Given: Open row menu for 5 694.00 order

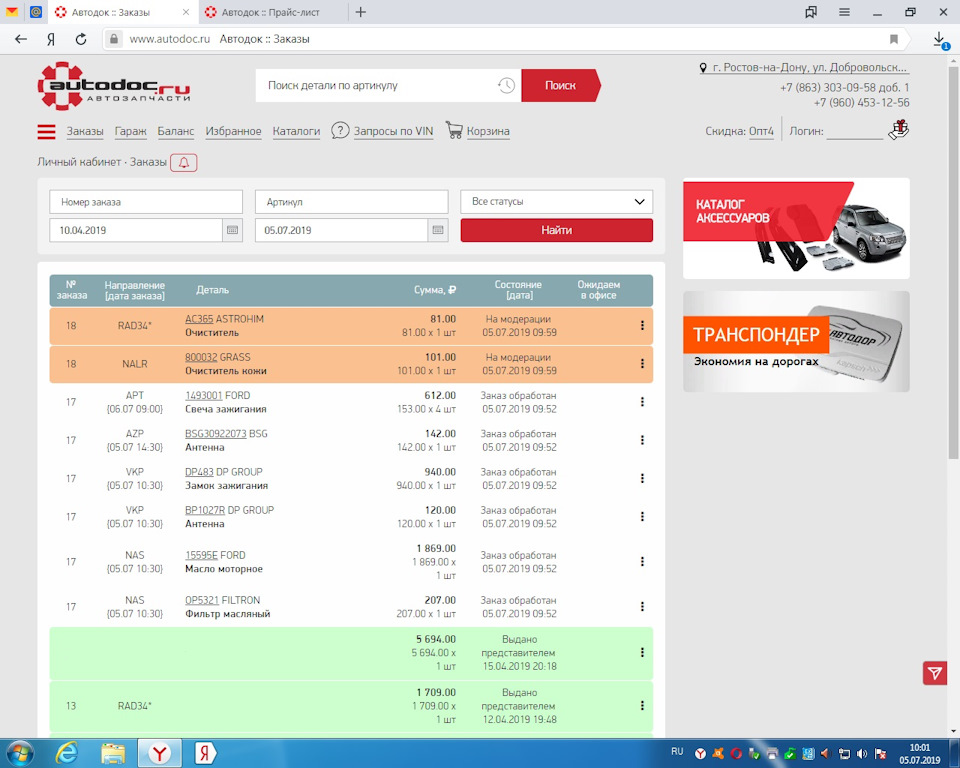Looking at the screenshot, I should tap(642, 652).
